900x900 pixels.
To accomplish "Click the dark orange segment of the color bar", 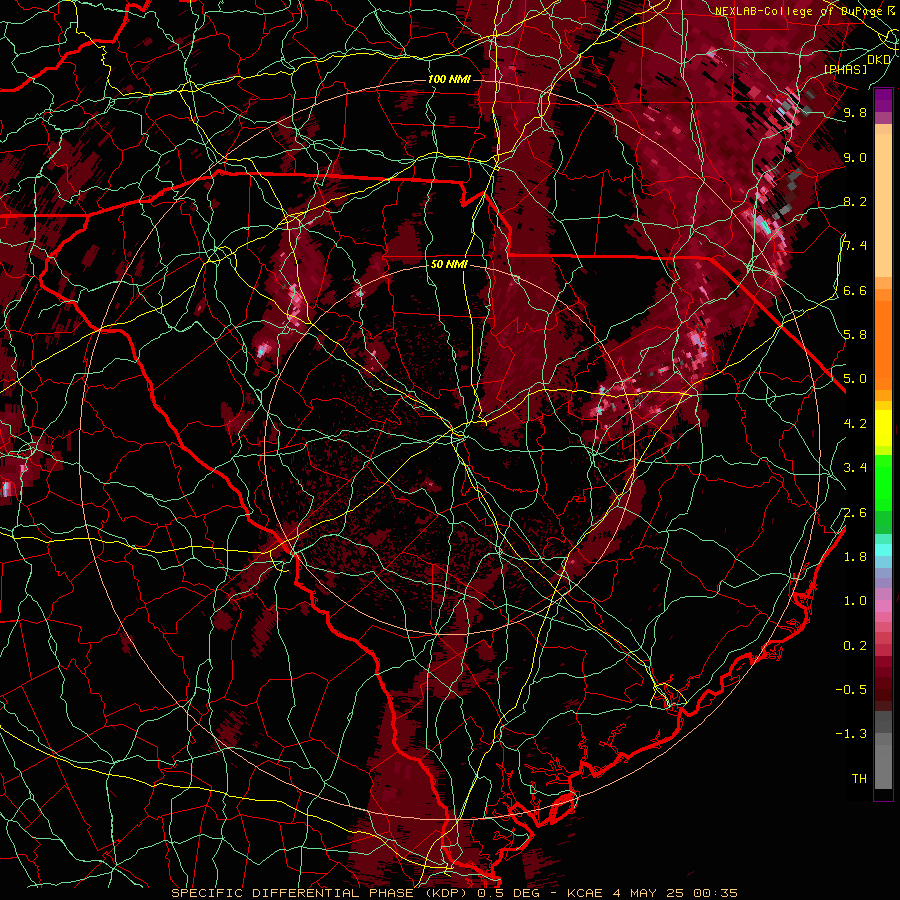I will coord(883,344).
